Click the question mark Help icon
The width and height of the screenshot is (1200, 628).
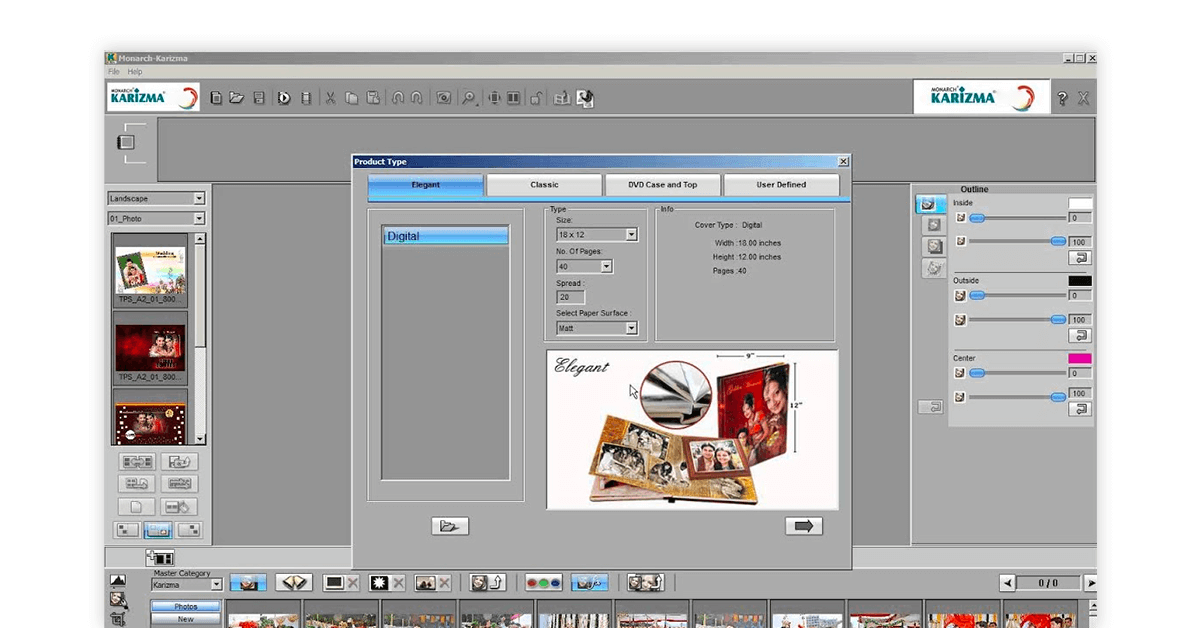tap(1062, 98)
